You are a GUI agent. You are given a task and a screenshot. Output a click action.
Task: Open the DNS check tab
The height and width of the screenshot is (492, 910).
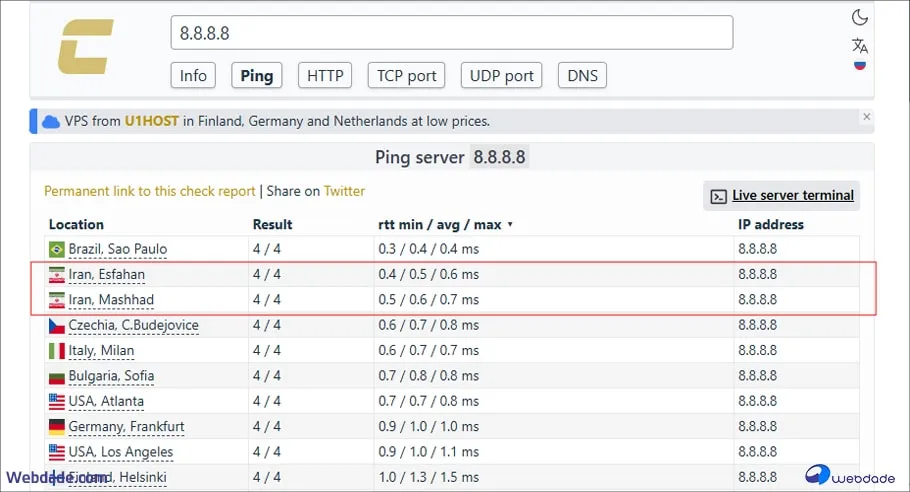pos(582,75)
